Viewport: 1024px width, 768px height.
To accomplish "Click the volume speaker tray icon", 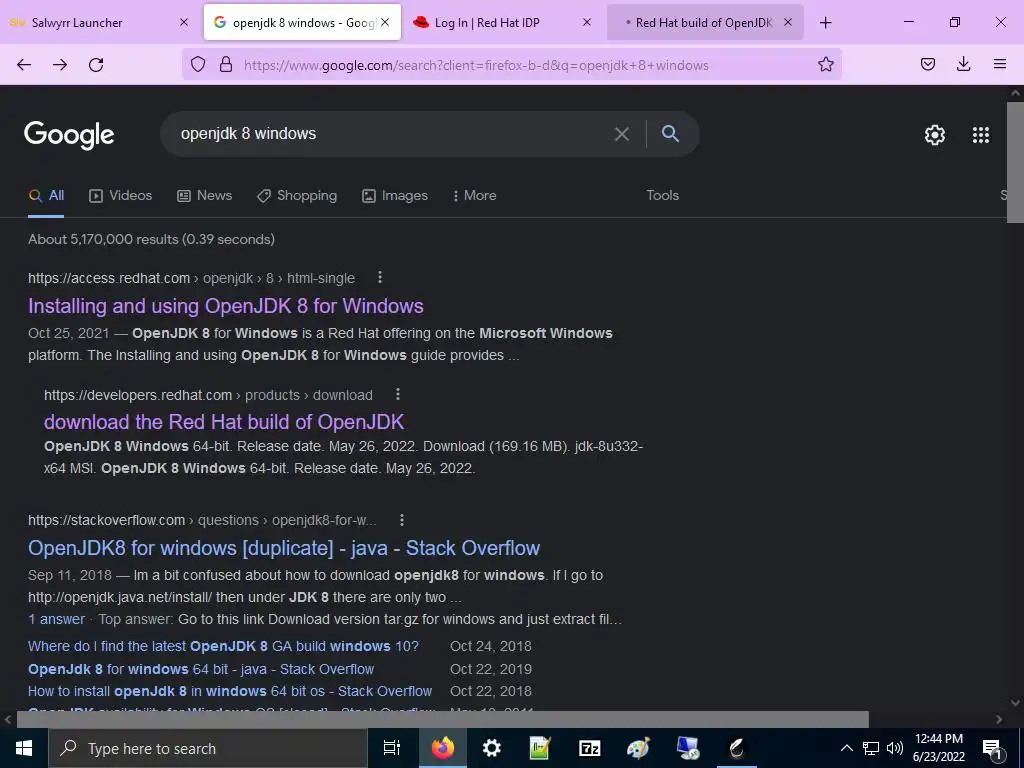I will click(x=895, y=748).
